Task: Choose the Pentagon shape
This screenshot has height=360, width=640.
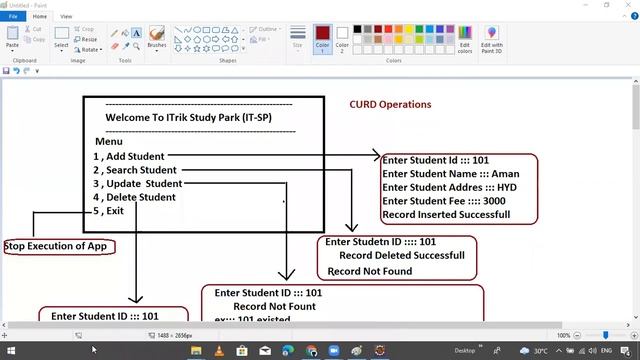Action: pos(197,40)
